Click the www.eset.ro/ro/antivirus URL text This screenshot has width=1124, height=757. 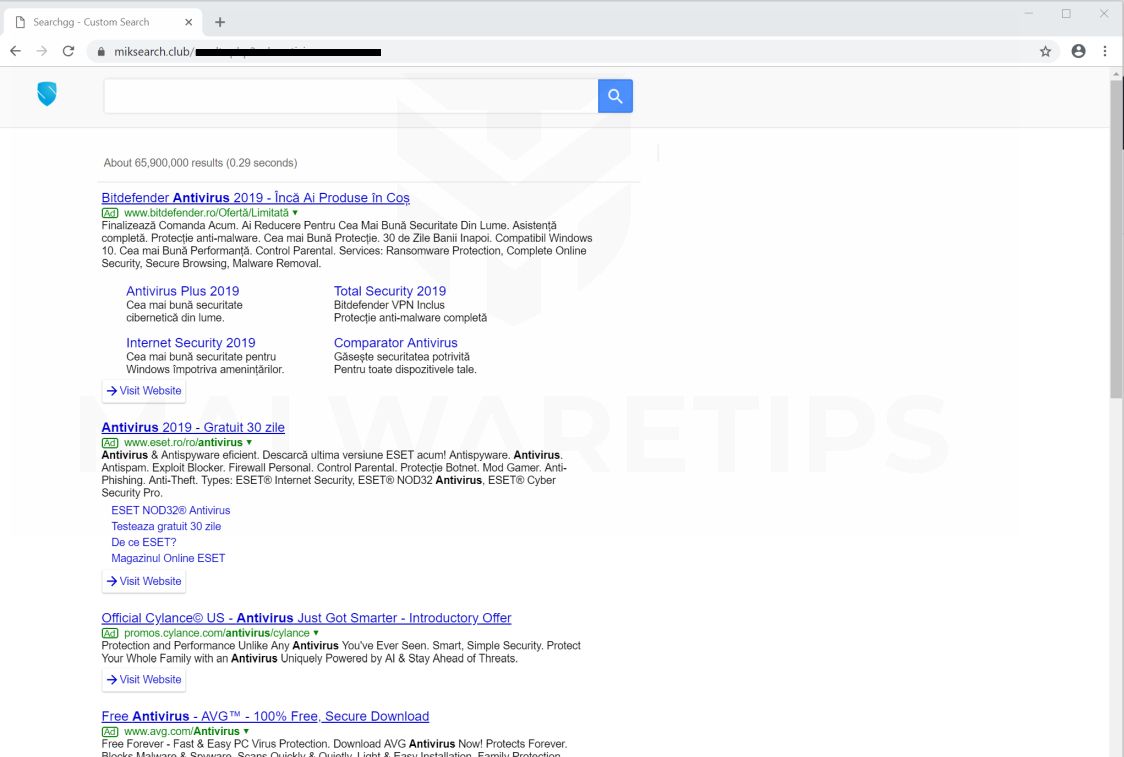click(x=184, y=442)
